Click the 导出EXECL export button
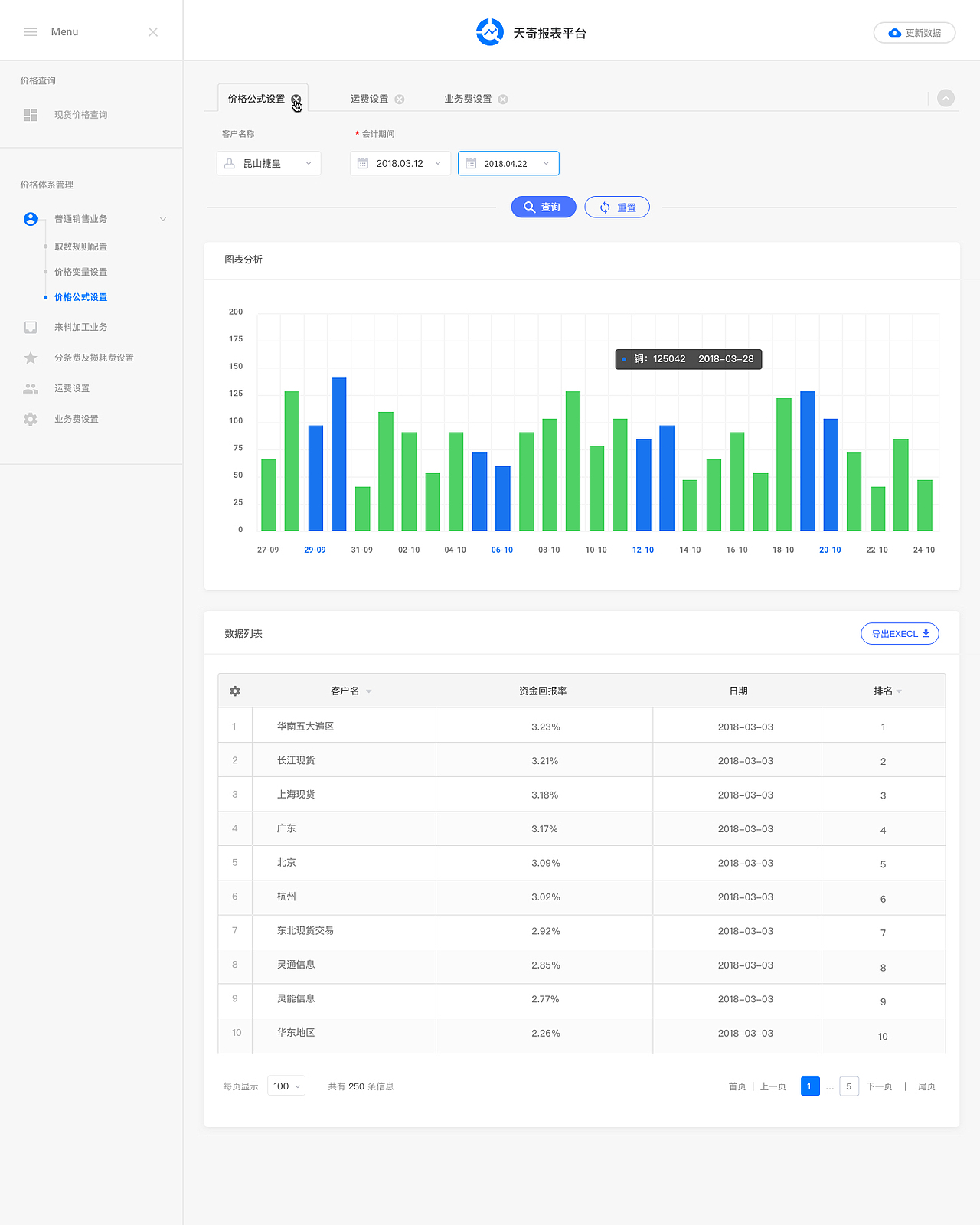Screen dimensions: 980x1225 pos(900,634)
